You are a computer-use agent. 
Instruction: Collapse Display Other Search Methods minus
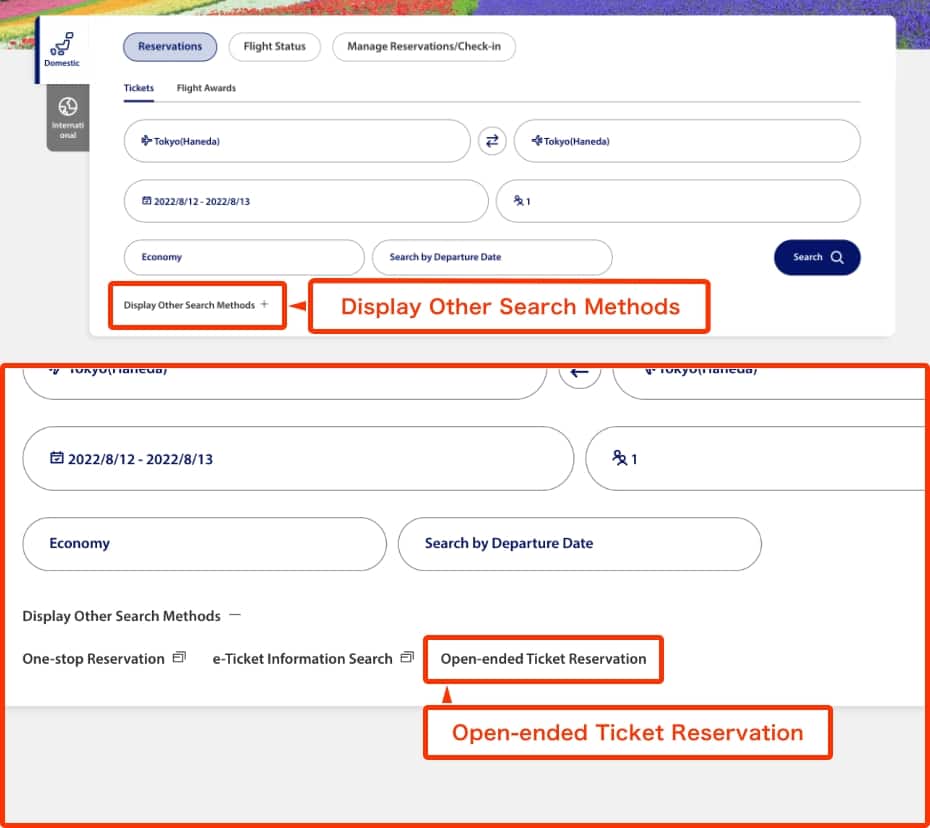tap(234, 616)
